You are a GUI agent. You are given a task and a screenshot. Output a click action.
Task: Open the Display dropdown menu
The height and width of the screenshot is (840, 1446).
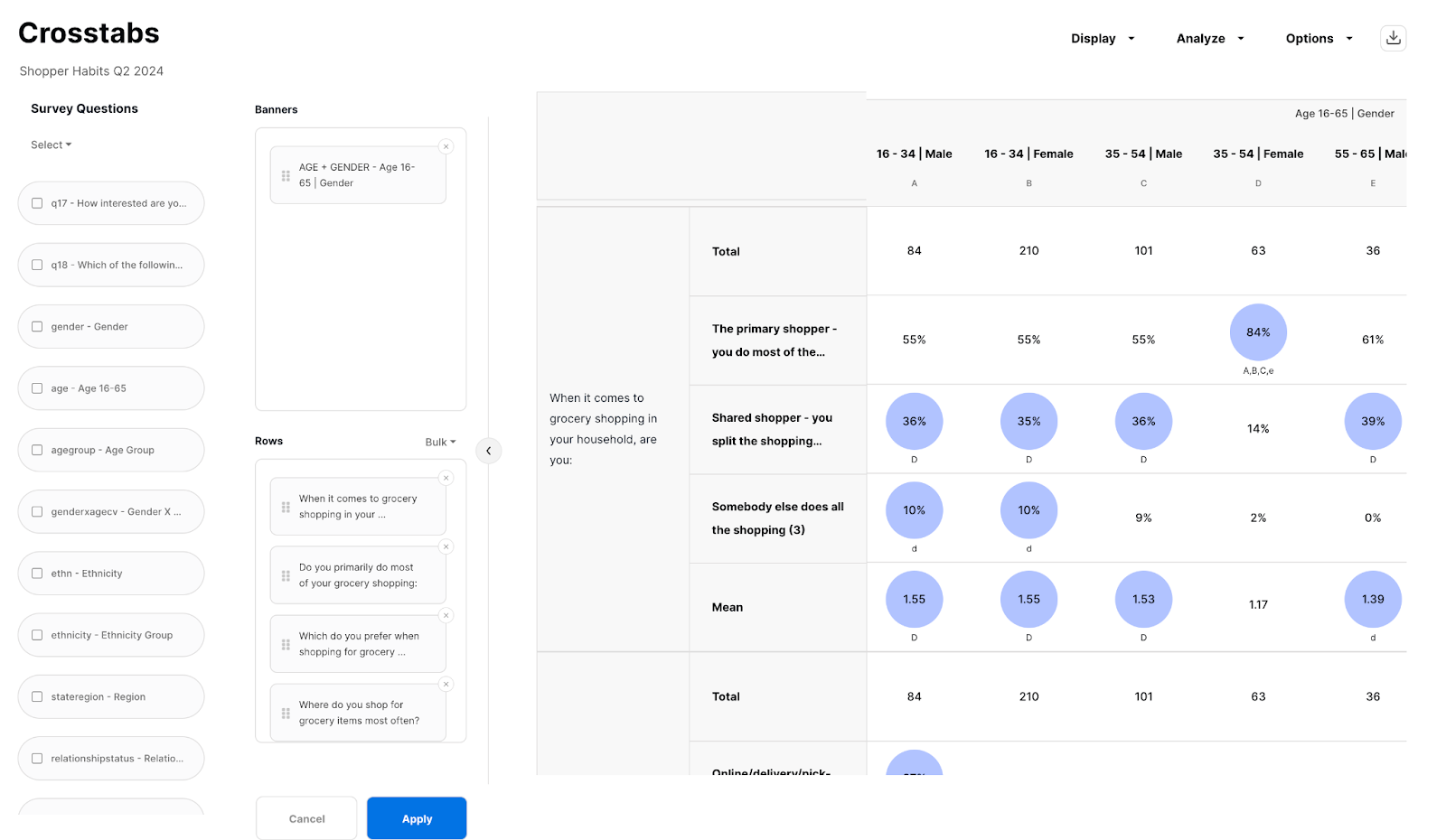coord(1102,39)
